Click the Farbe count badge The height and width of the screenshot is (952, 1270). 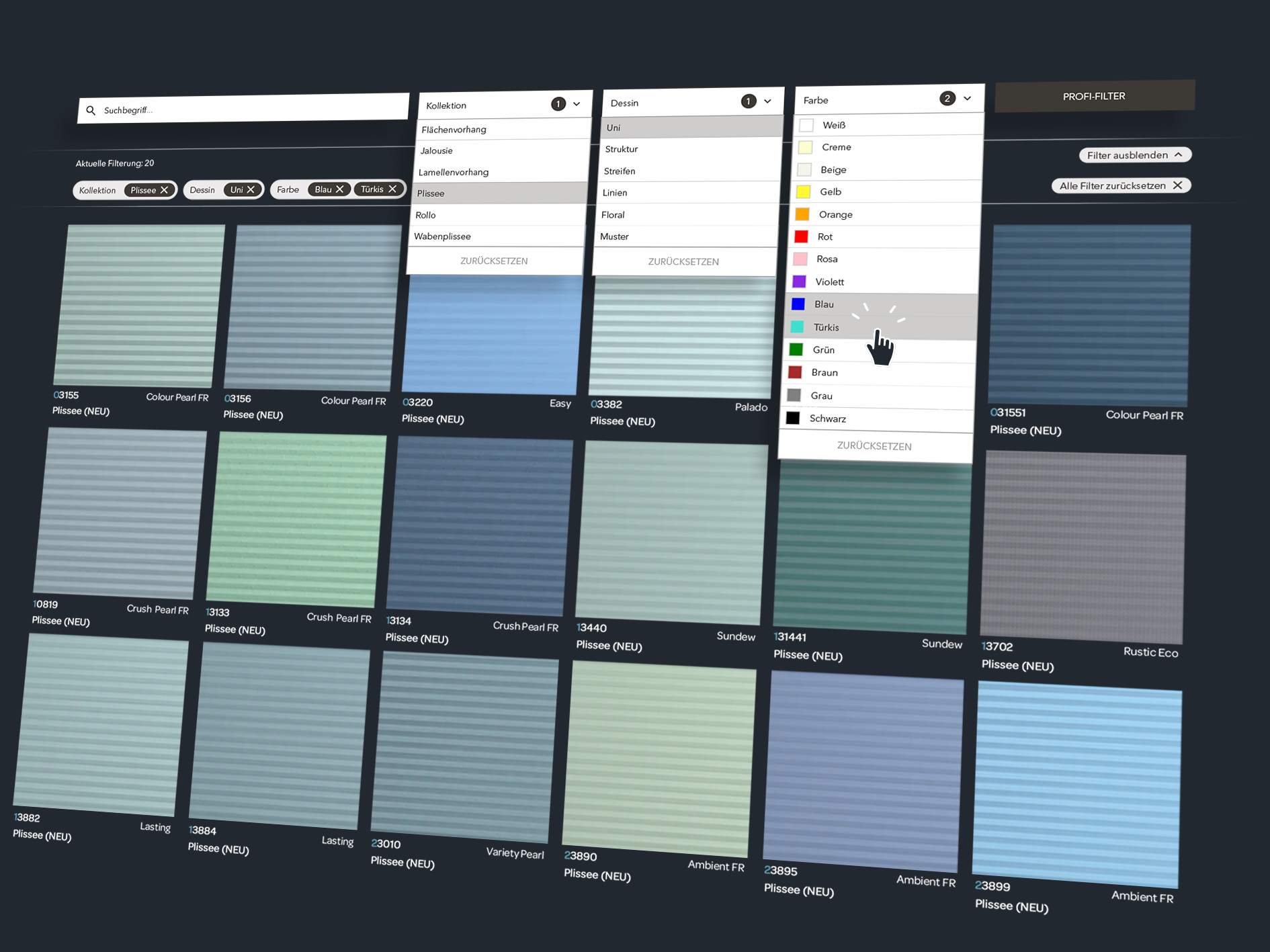pos(947,99)
